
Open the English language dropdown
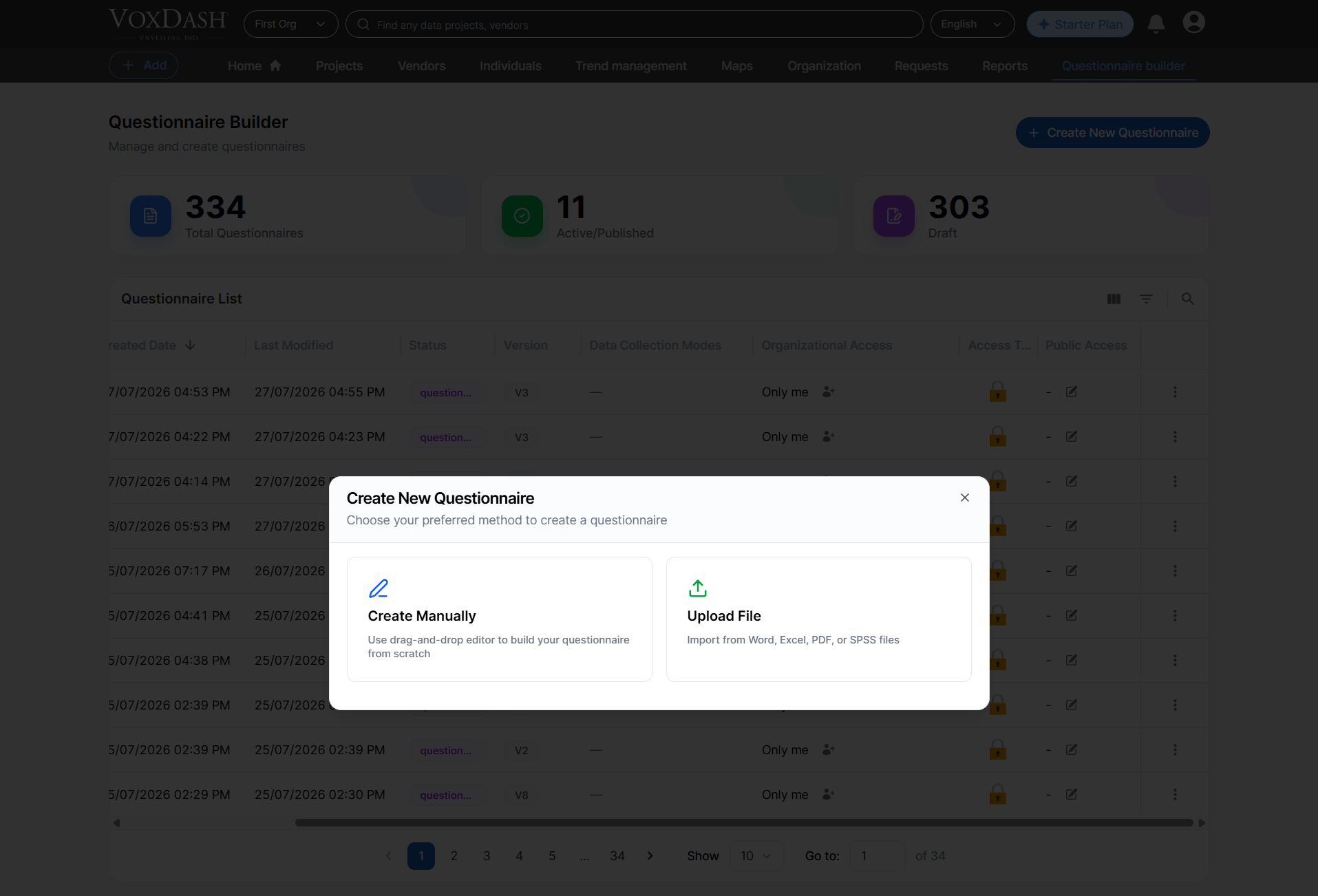[x=972, y=24]
